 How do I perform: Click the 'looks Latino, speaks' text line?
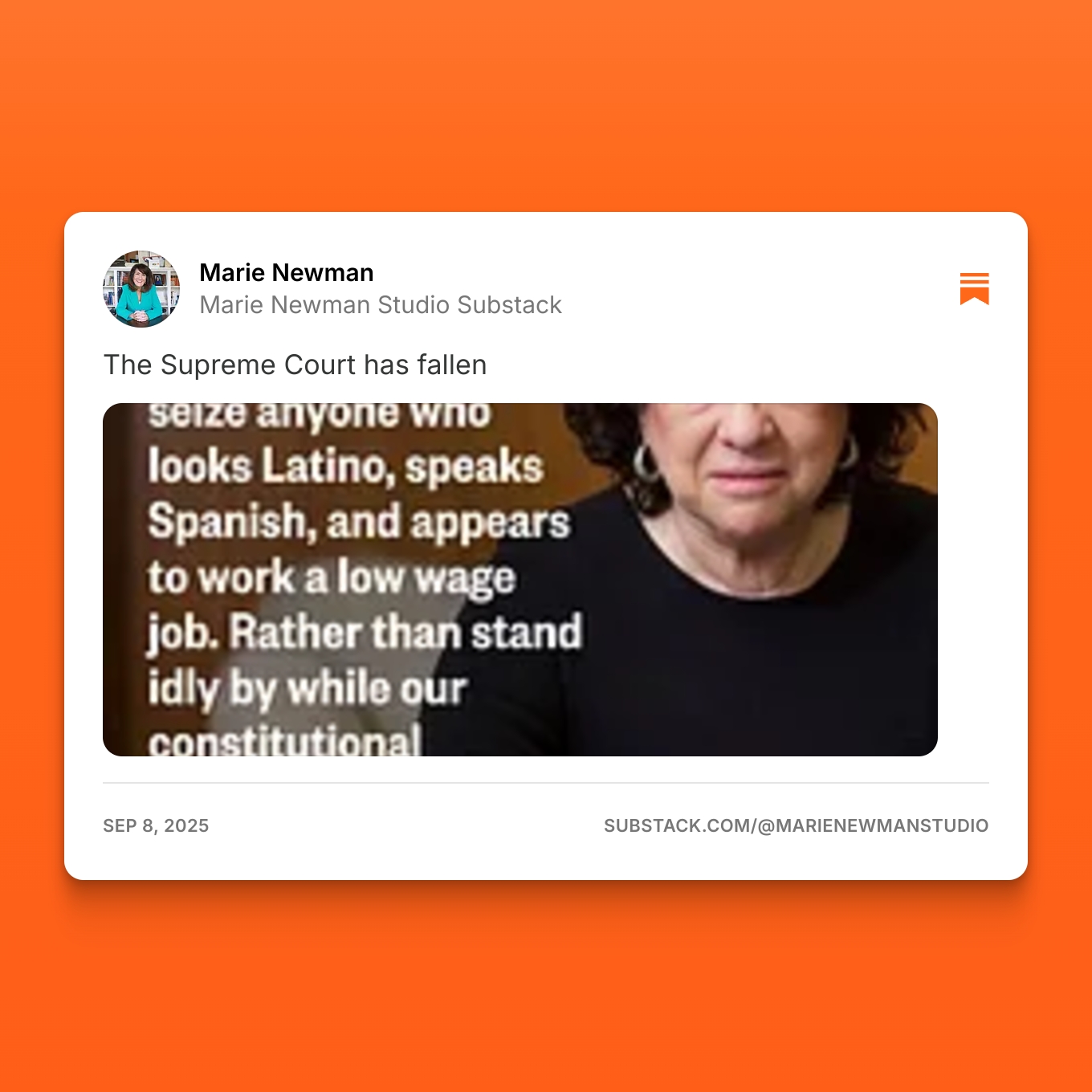pyautogui.click(x=345, y=467)
